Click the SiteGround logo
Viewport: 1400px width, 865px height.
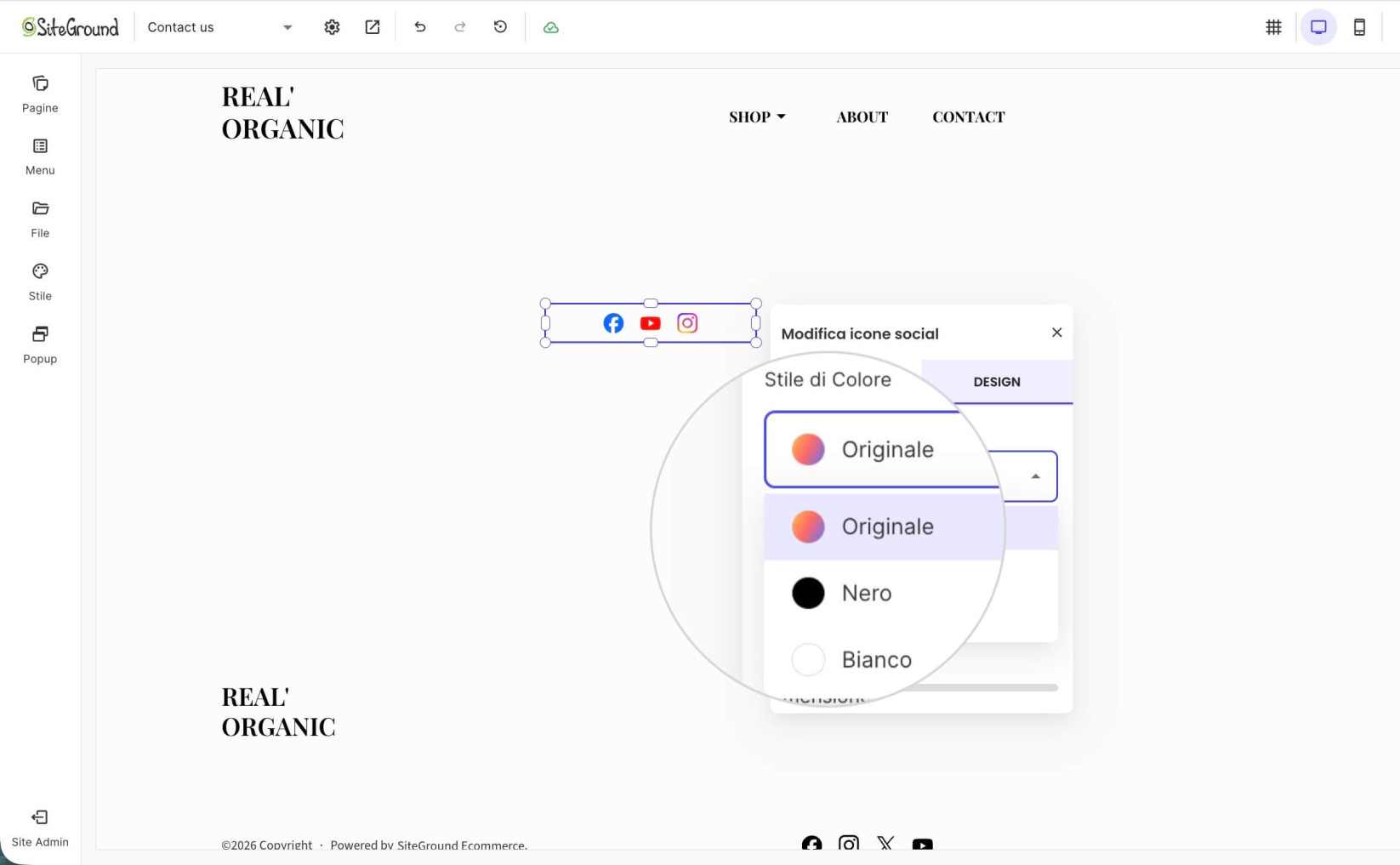71,27
